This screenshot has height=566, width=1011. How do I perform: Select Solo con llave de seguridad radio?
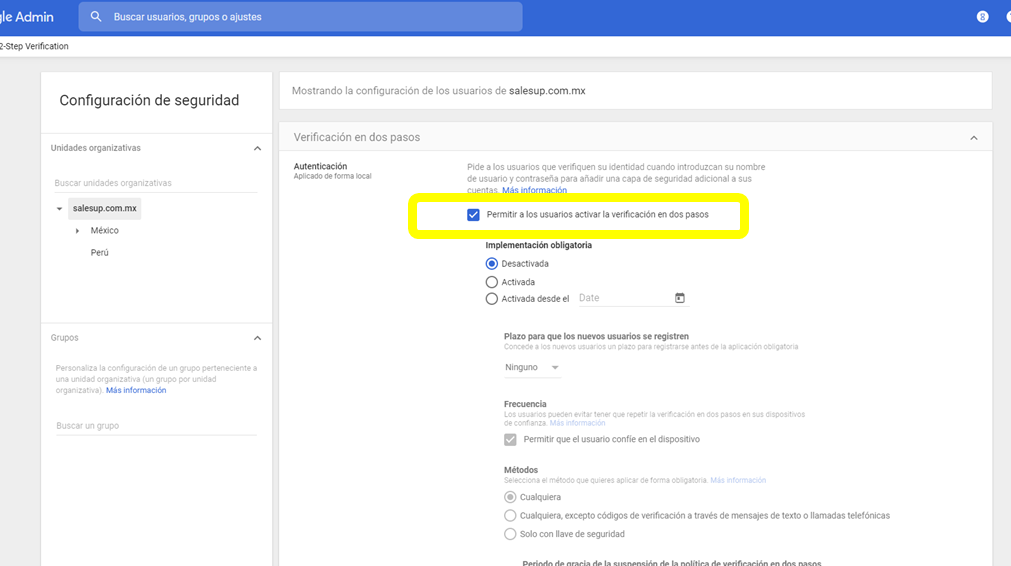point(510,534)
